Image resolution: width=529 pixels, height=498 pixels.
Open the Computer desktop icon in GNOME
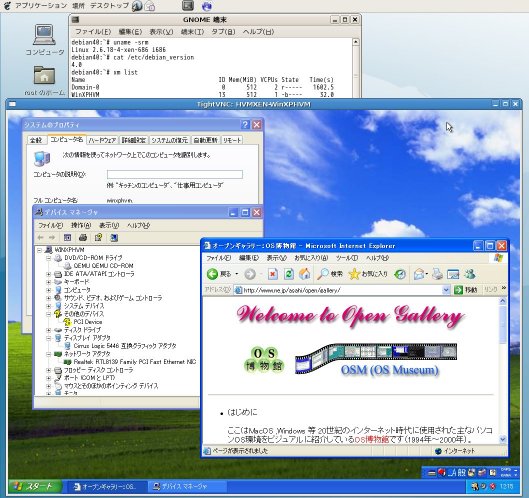click(44, 40)
